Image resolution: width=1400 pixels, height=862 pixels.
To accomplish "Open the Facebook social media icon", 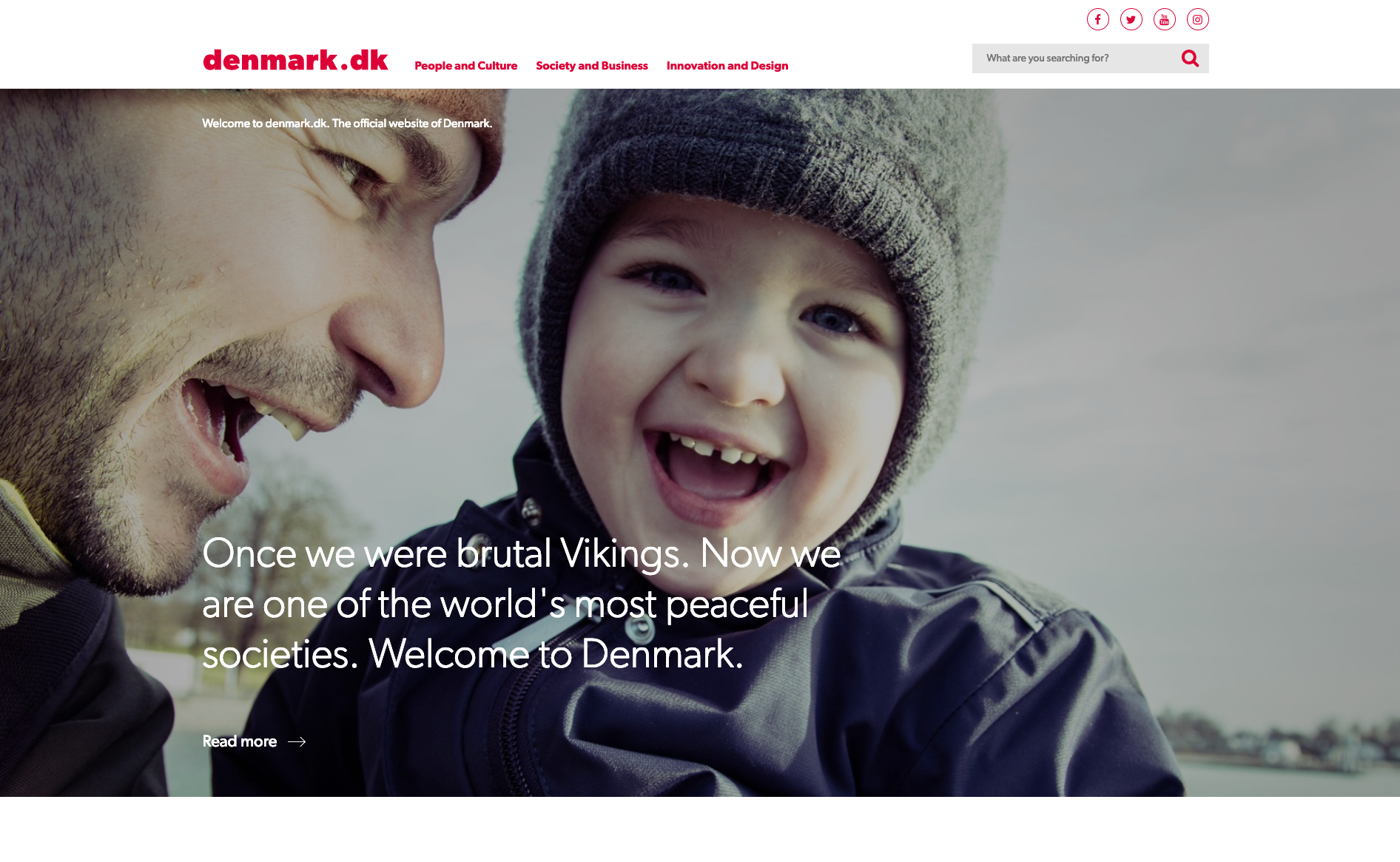I will 1097,19.
